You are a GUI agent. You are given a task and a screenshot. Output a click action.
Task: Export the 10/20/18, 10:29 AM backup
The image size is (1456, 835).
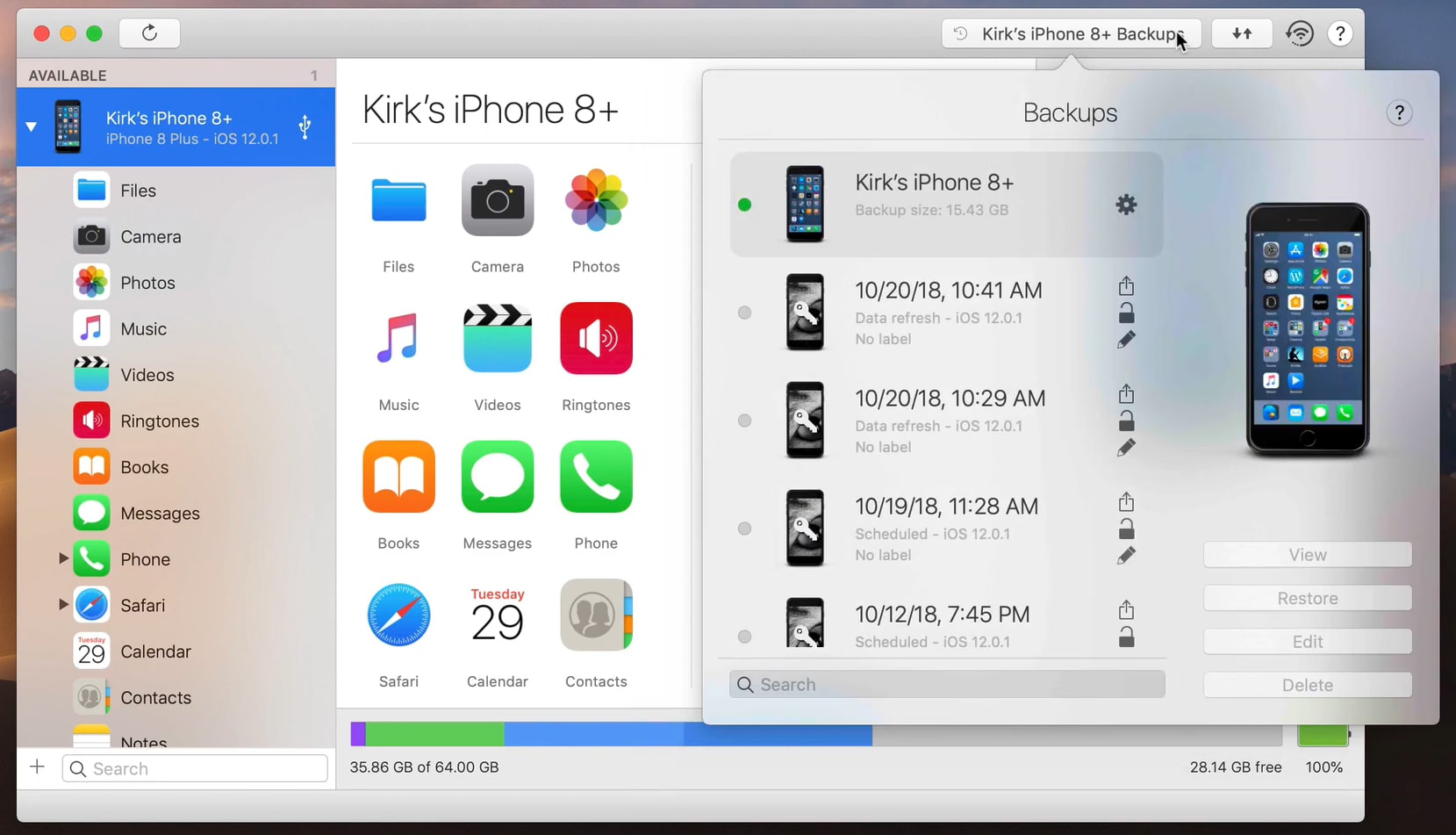[1127, 394]
